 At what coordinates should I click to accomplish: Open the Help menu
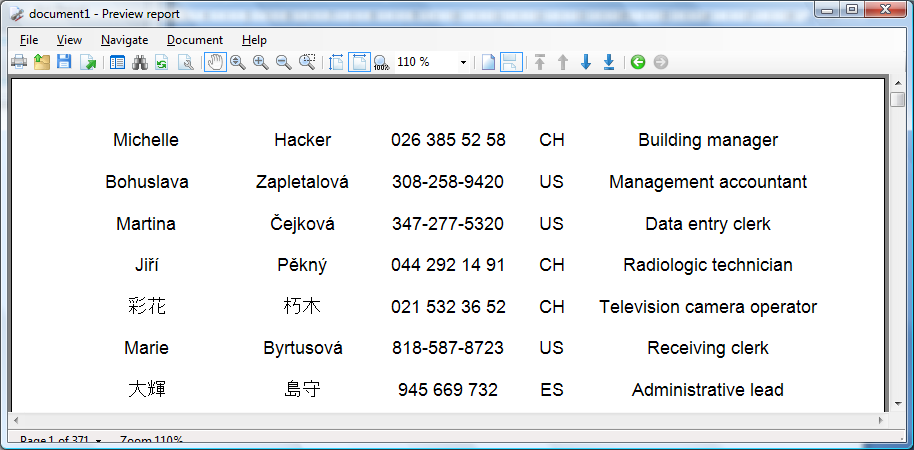[254, 40]
